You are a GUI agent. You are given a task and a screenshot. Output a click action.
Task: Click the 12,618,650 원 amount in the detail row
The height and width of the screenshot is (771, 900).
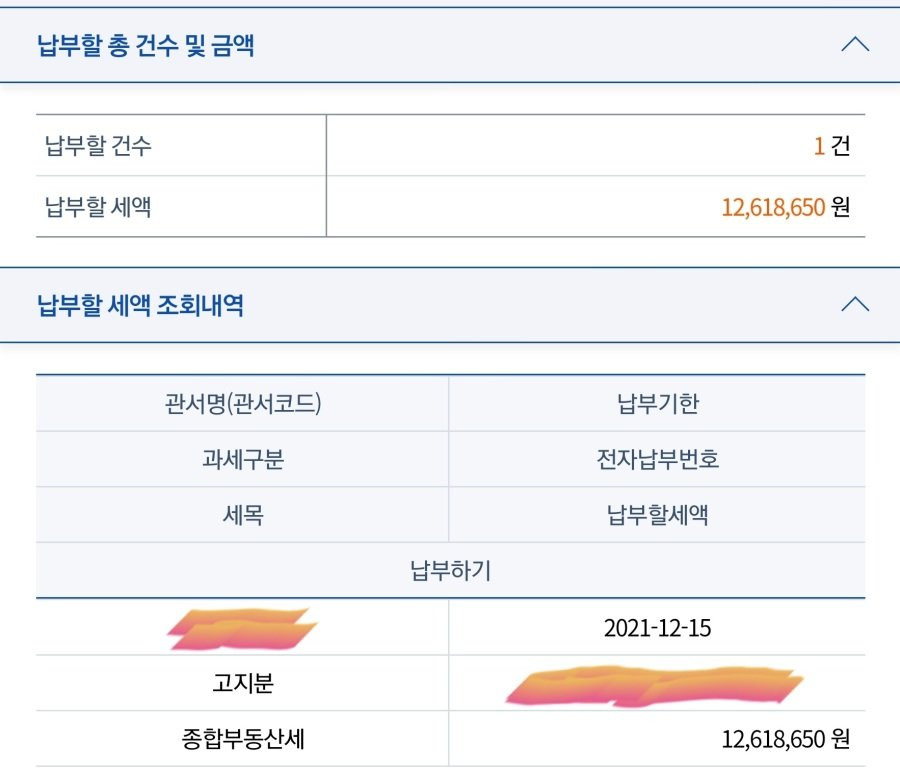[785, 740]
